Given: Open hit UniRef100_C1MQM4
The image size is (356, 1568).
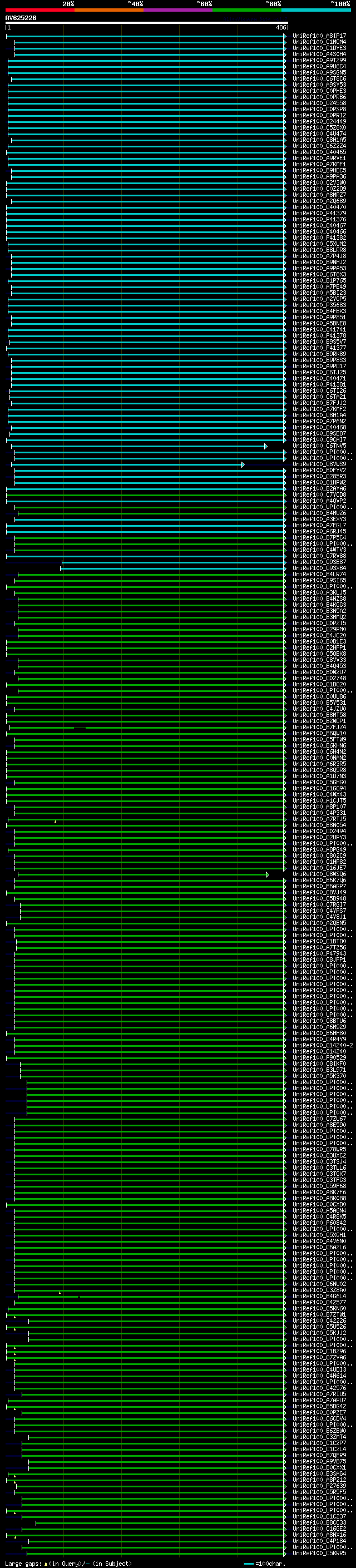Looking at the screenshot, I should (319, 42).
